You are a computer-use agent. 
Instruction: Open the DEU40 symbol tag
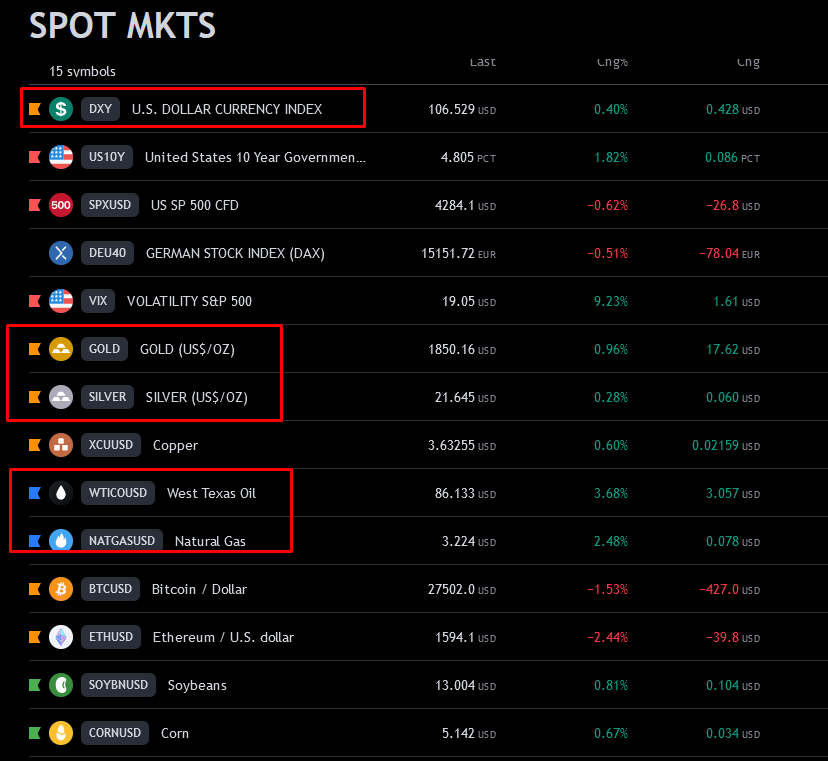click(x=107, y=253)
